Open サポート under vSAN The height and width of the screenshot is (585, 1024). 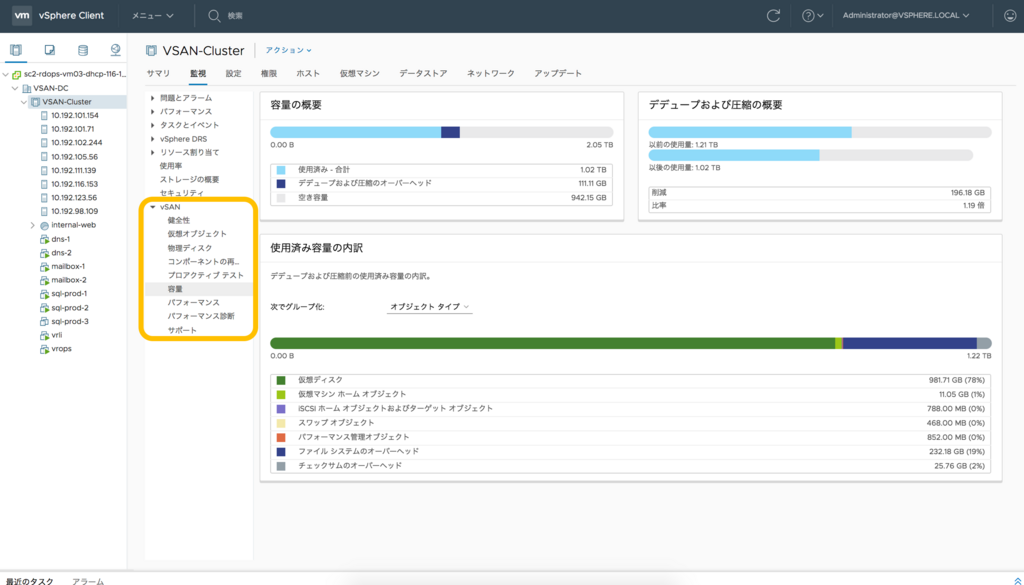182,330
